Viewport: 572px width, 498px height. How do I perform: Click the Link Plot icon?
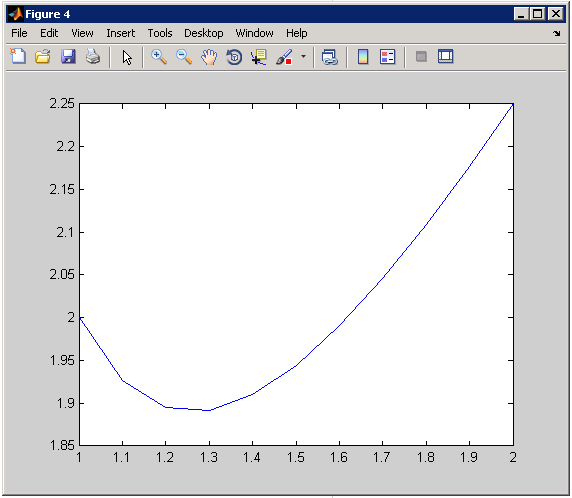(330, 57)
